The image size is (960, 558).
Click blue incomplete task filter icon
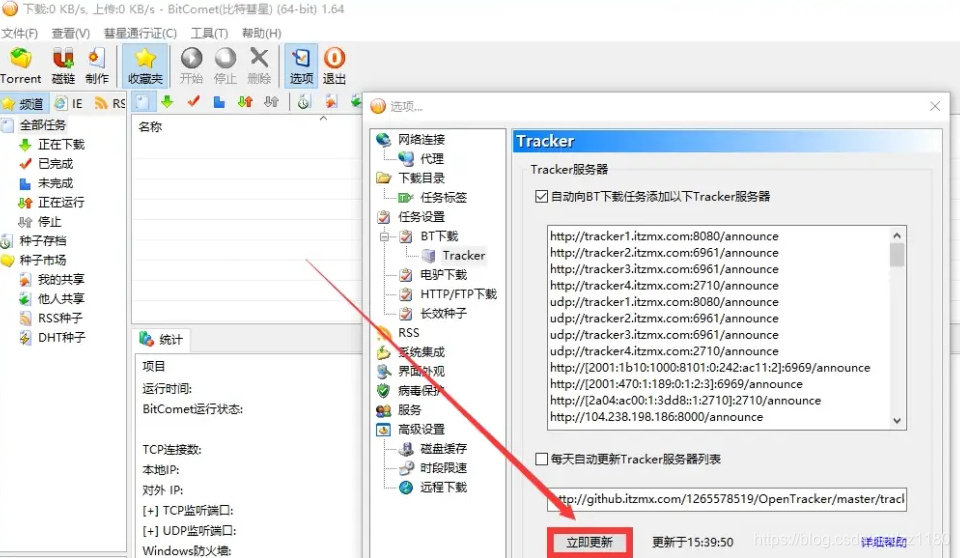click(x=219, y=102)
